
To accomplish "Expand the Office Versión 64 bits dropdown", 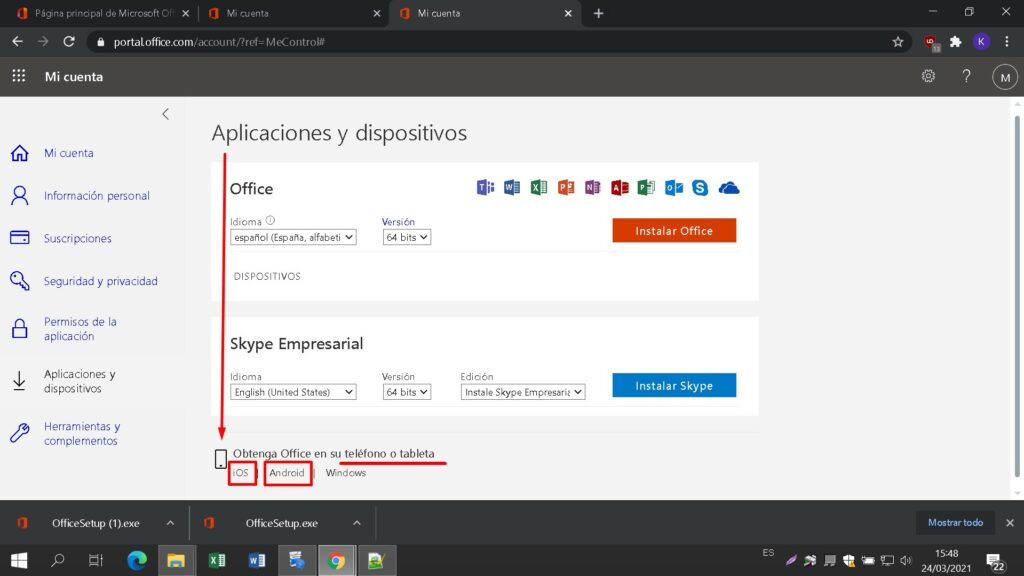I will [x=406, y=238].
